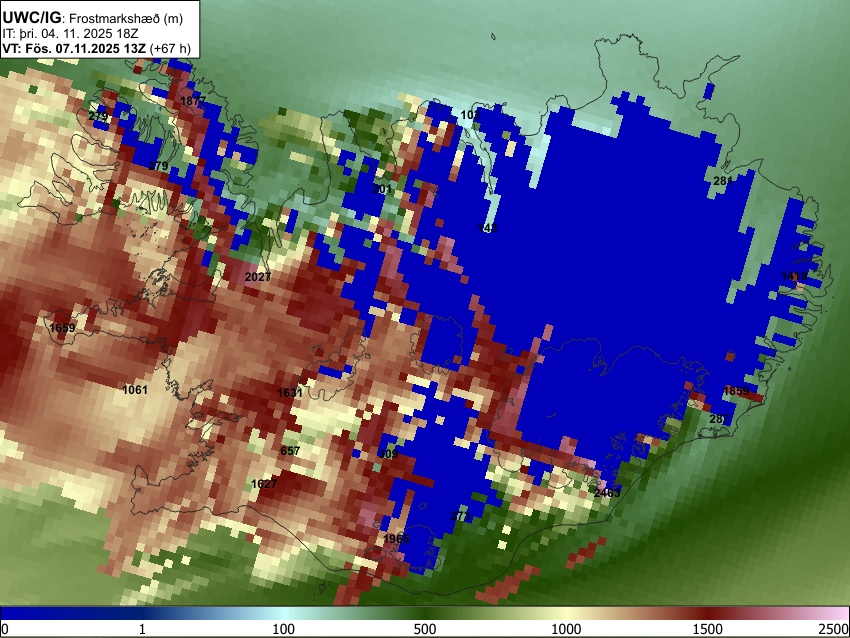This screenshot has width=850, height=638.
Task: Click the 2463 value label
Action: pos(607,493)
